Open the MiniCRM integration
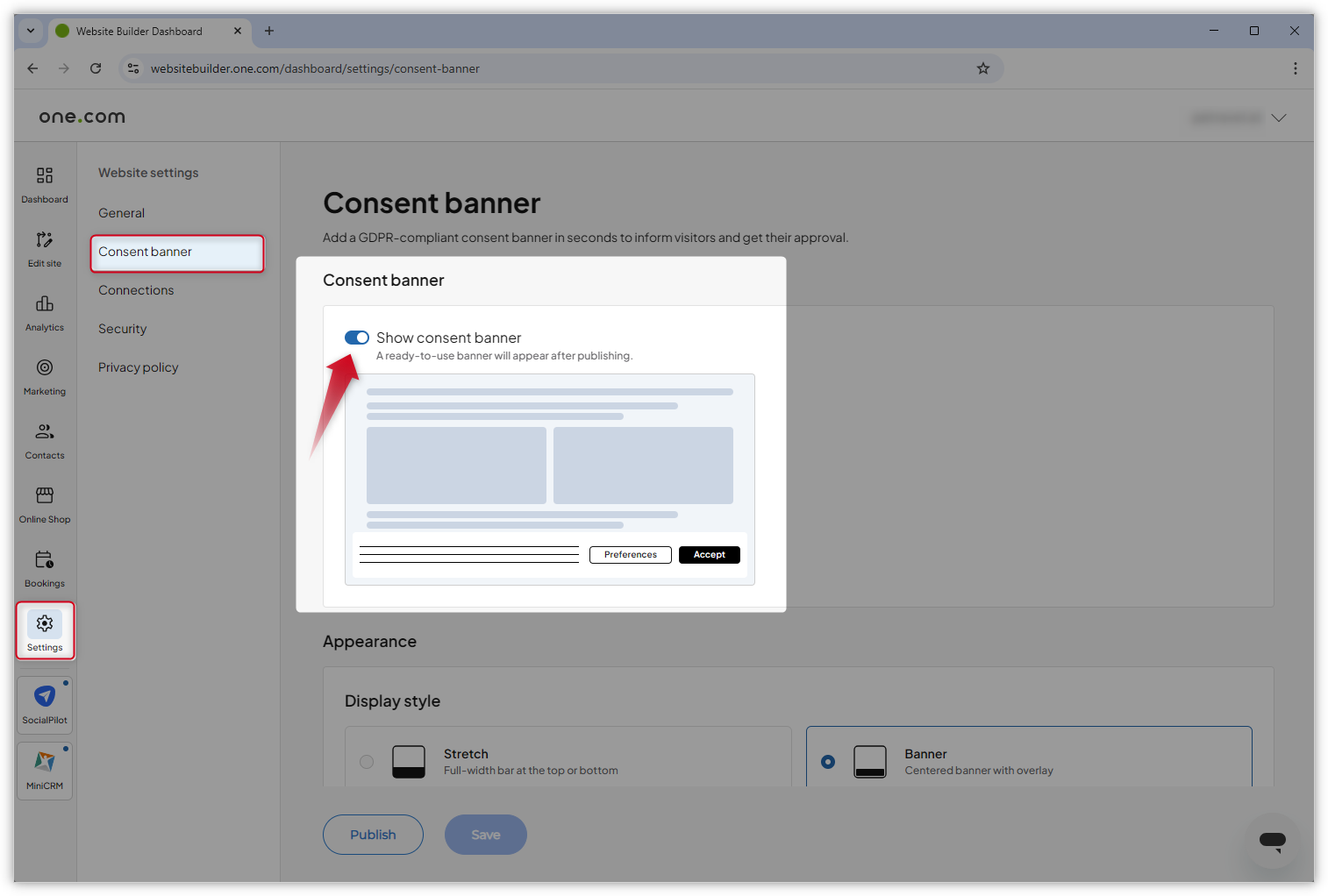Image resolution: width=1328 pixels, height=896 pixels. click(x=44, y=770)
